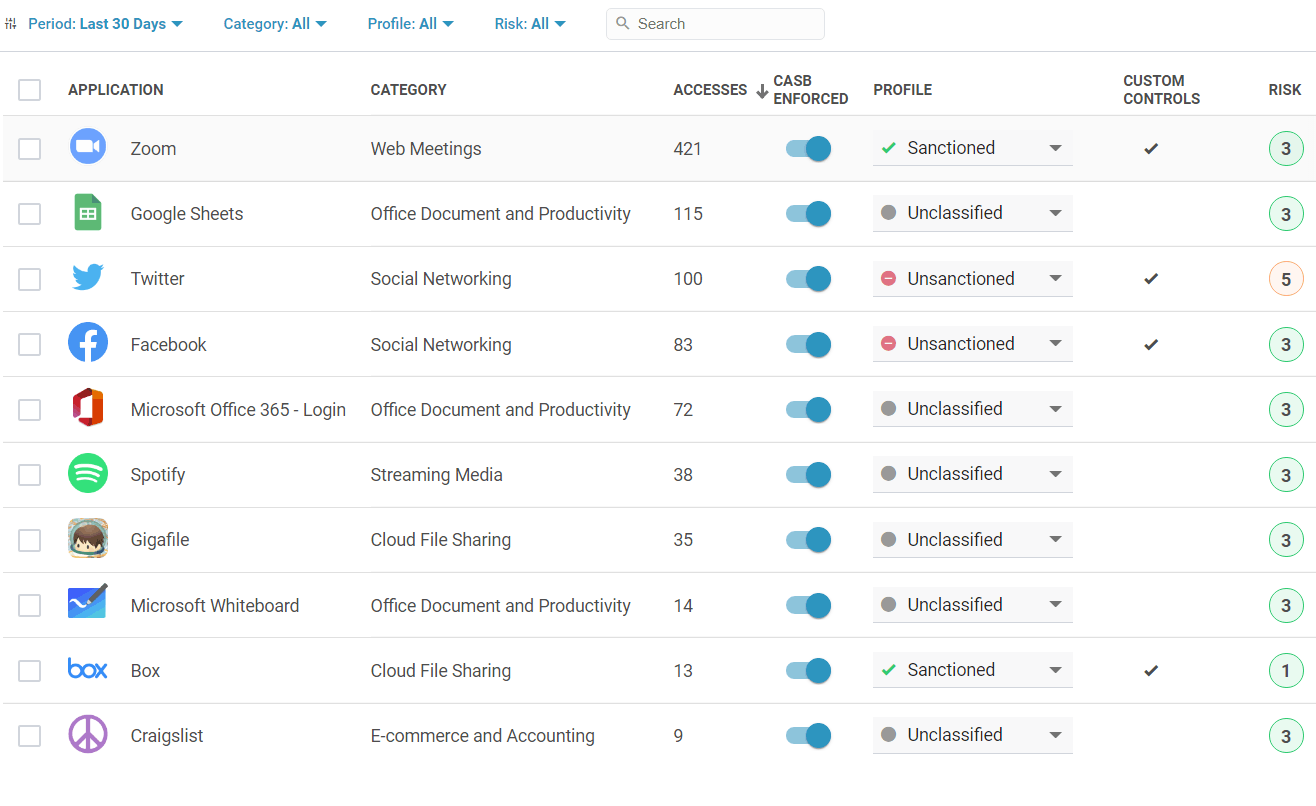Check the Zoom row checkbox
Viewport: 1316px width, 806px height.
30,149
